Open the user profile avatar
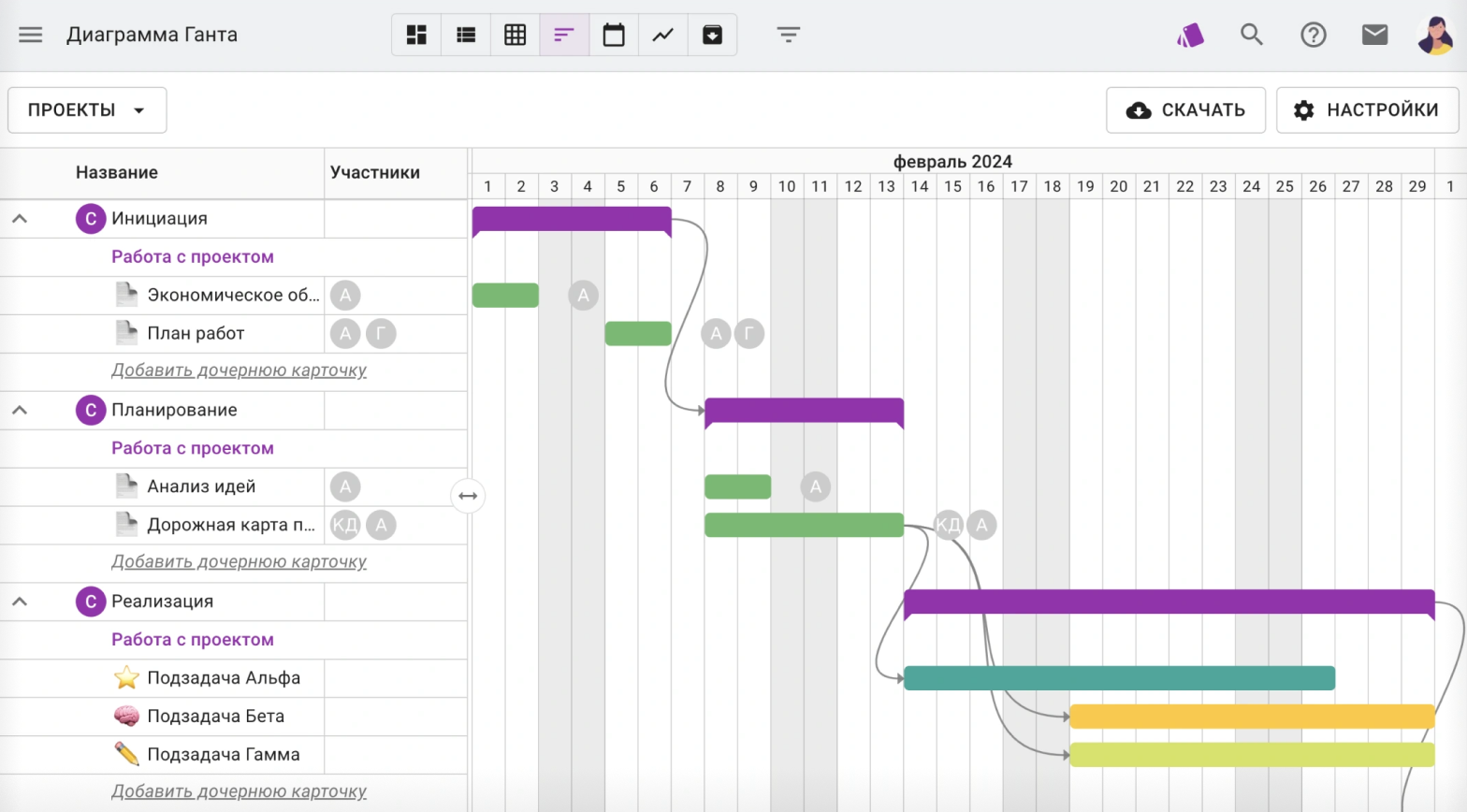This screenshot has width=1467, height=812. click(x=1435, y=35)
